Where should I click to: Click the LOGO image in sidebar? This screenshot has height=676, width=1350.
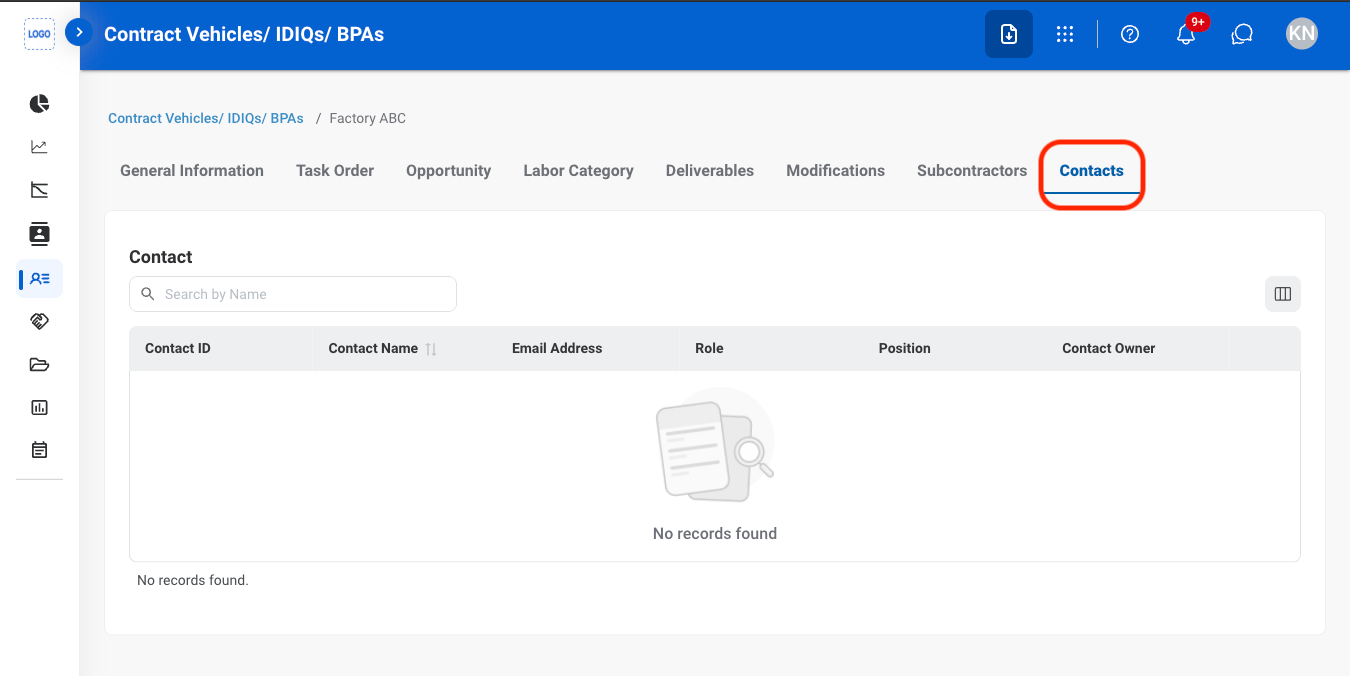pyautogui.click(x=39, y=34)
